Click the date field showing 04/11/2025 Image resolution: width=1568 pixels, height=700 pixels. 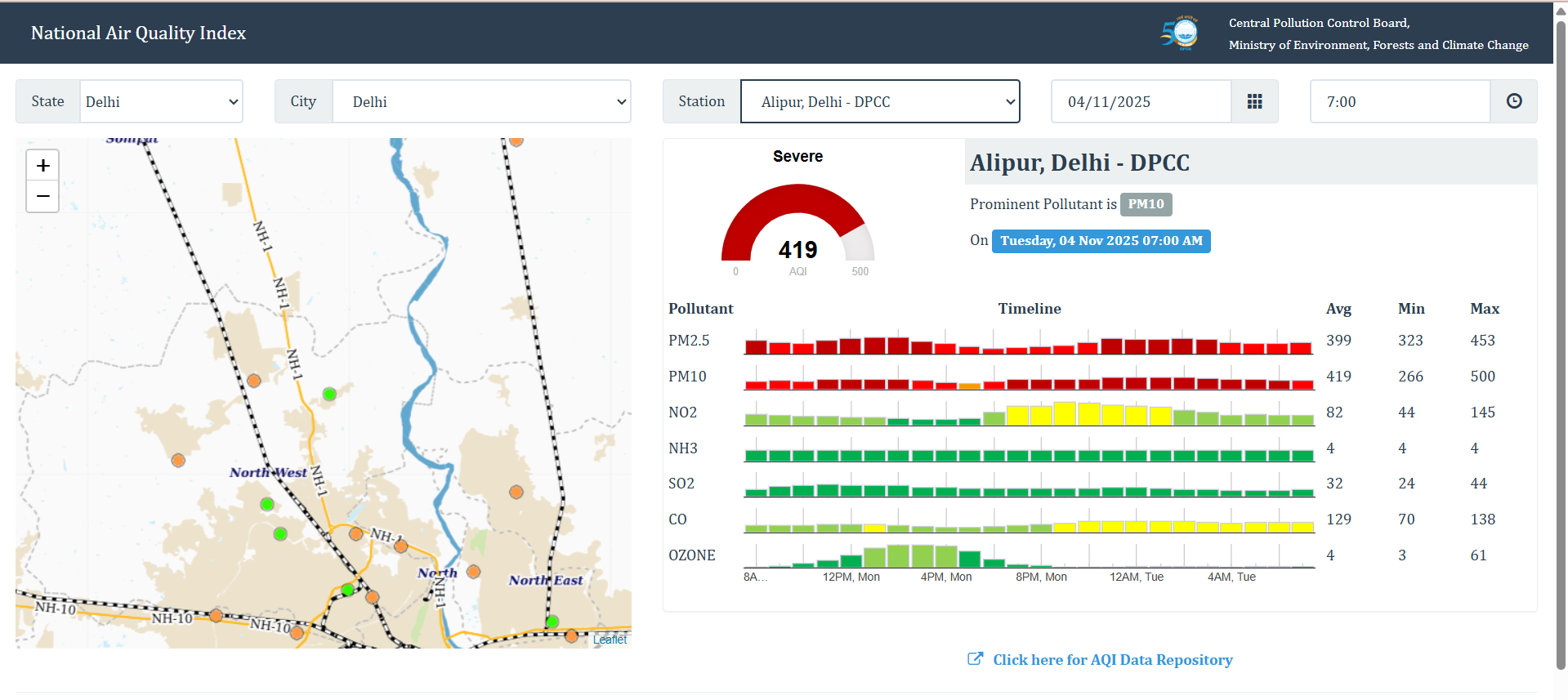coord(1141,101)
